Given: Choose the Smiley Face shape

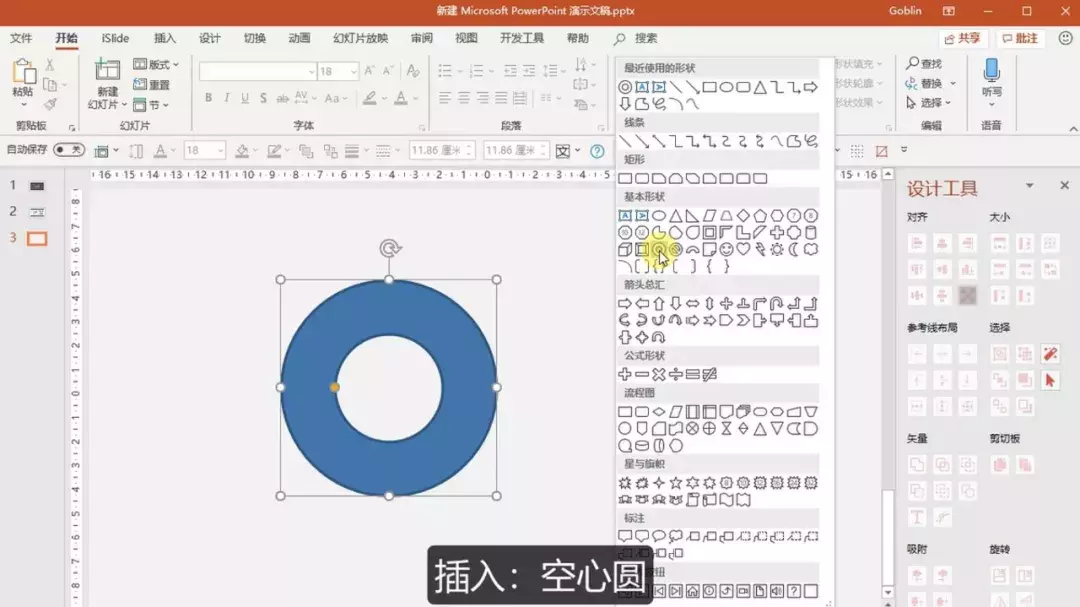Looking at the screenshot, I should point(726,249).
